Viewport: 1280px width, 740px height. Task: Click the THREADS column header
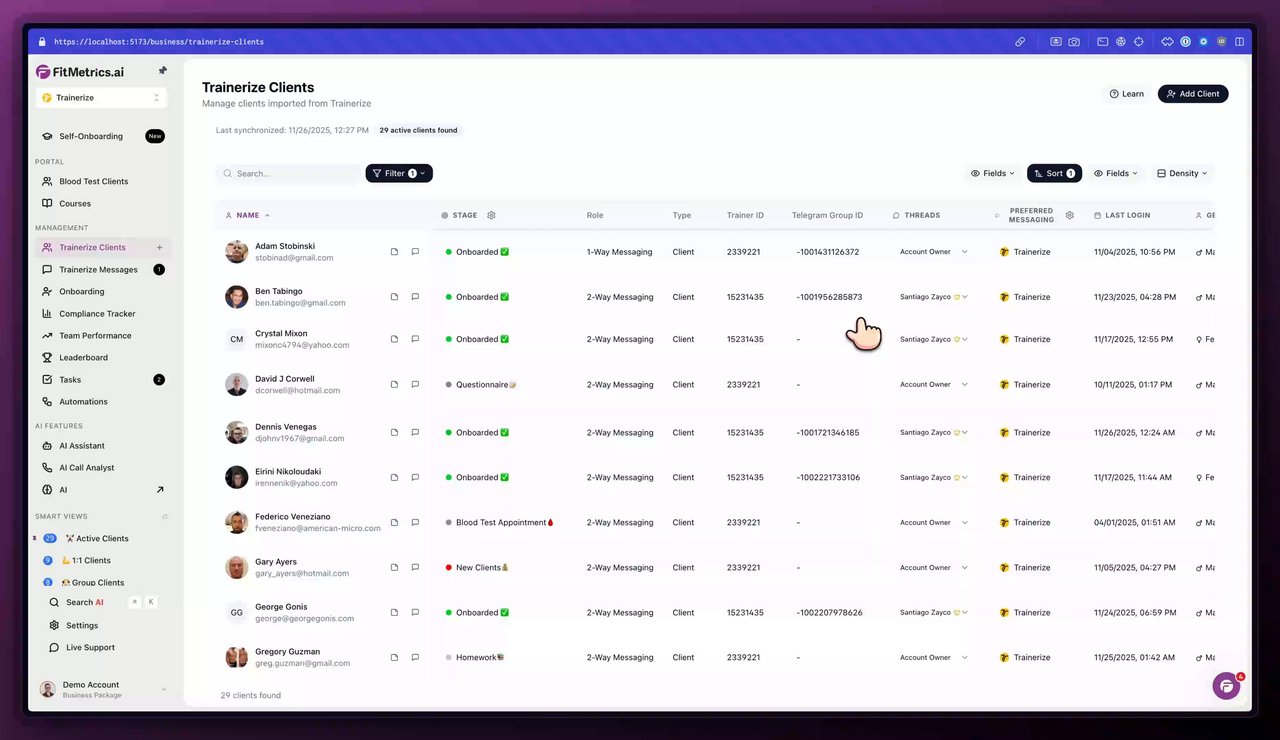coord(917,215)
